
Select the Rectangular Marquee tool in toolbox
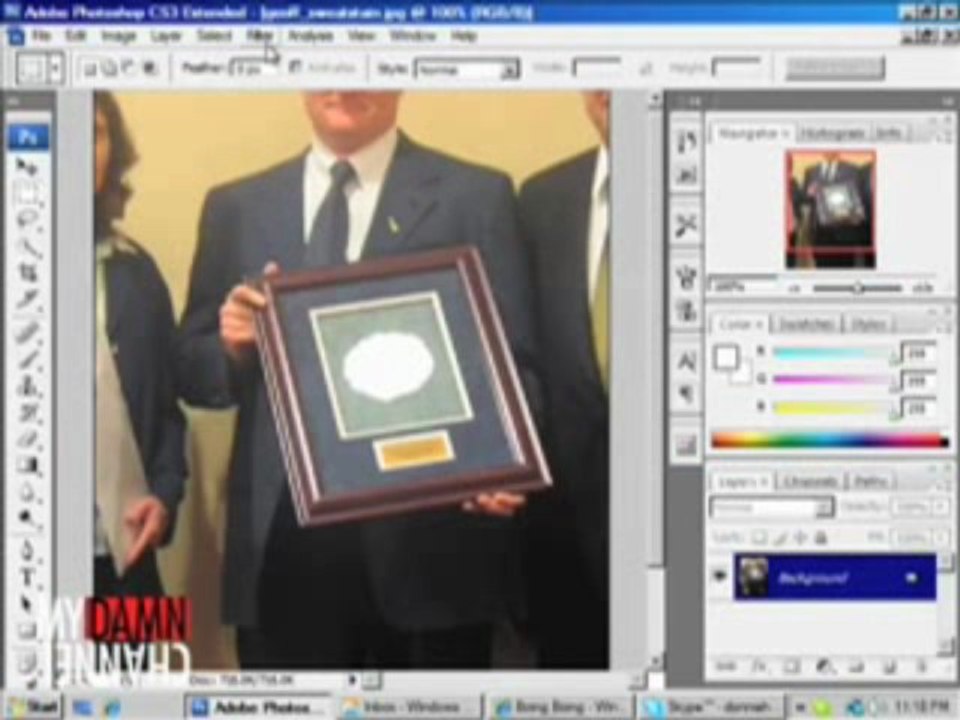[27, 195]
